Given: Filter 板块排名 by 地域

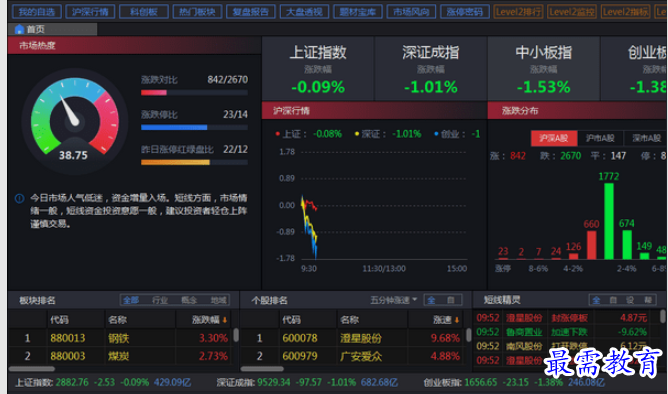Looking at the screenshot, I should 218,300.
